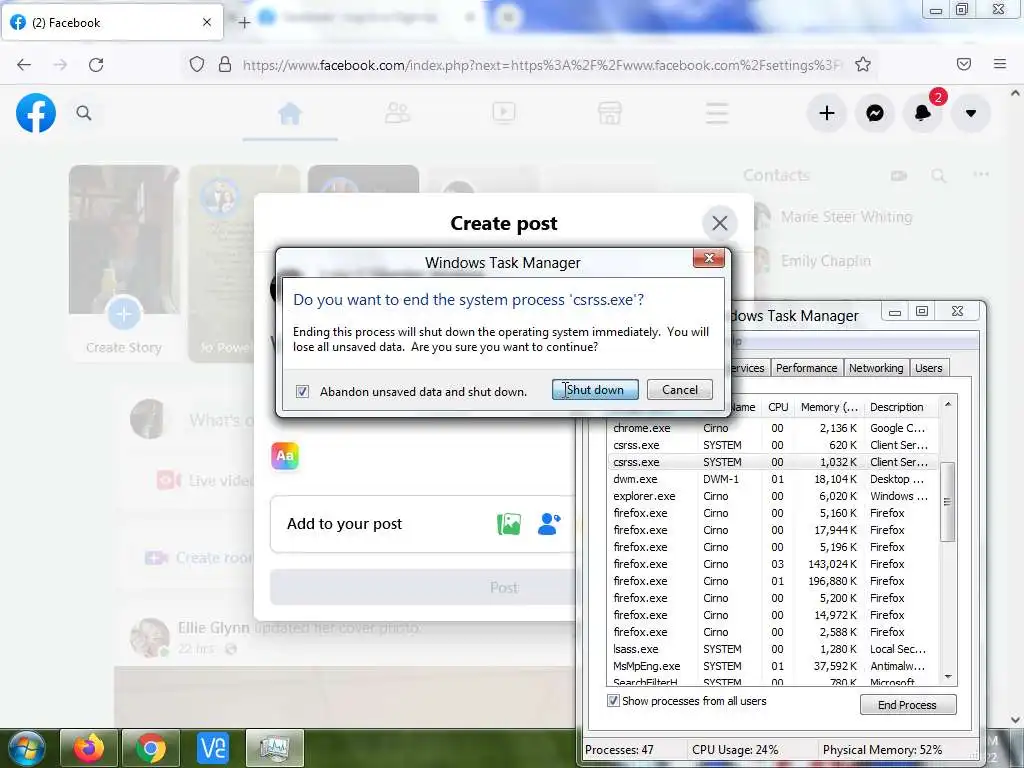The image size is (1024, 768).
Task: Click the process list scrollbar thumb
Action: coord(948,502)
